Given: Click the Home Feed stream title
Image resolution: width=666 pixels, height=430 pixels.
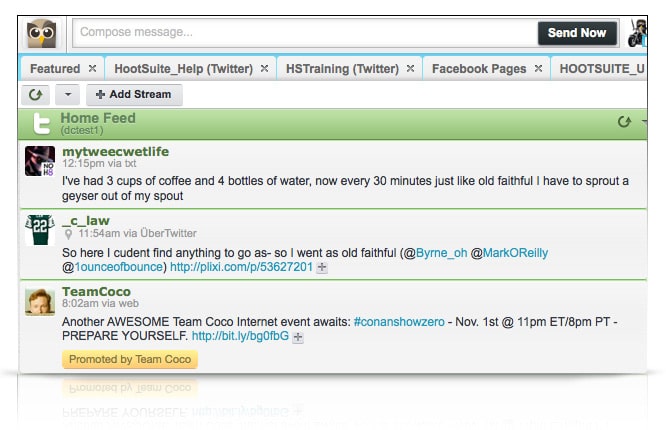Looking at the screenshot, I should [98, 118].
